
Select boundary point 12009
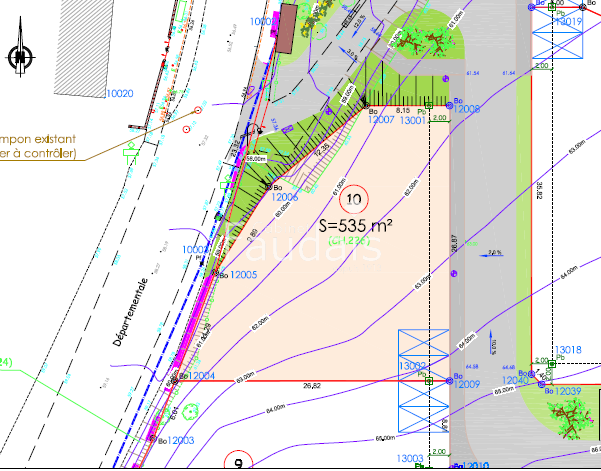467,385
